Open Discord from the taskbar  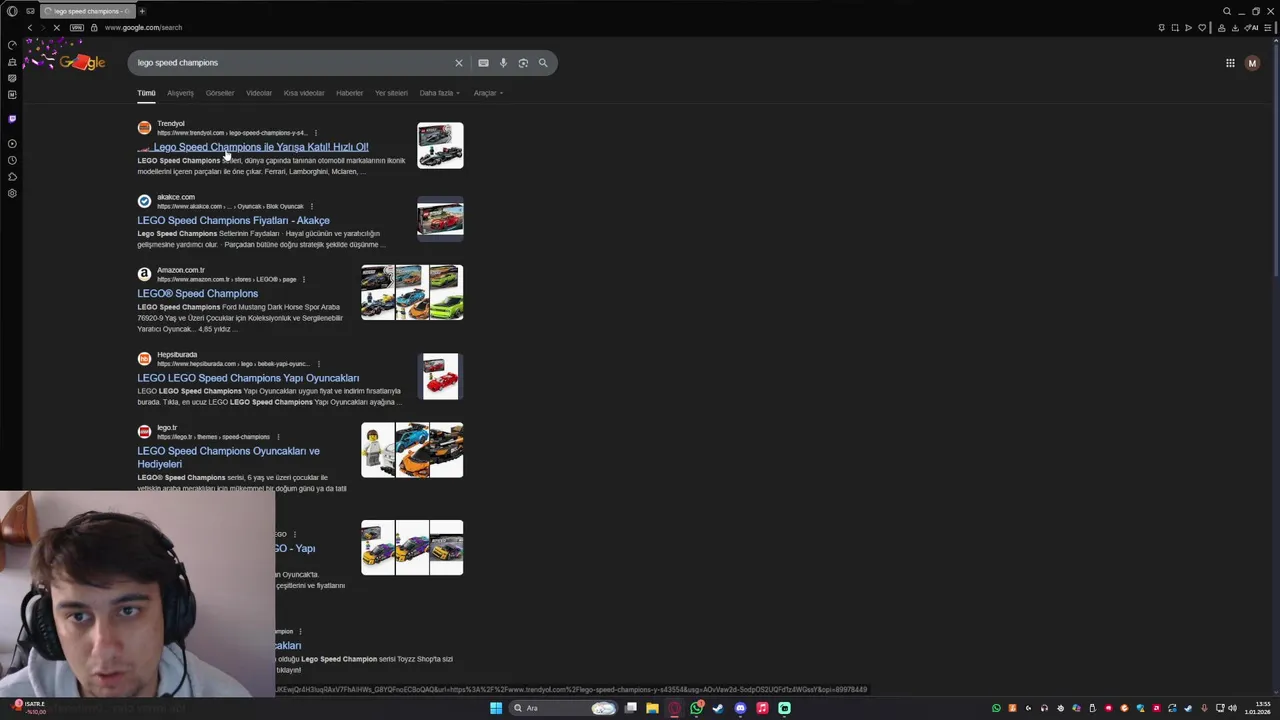[740, 708]
